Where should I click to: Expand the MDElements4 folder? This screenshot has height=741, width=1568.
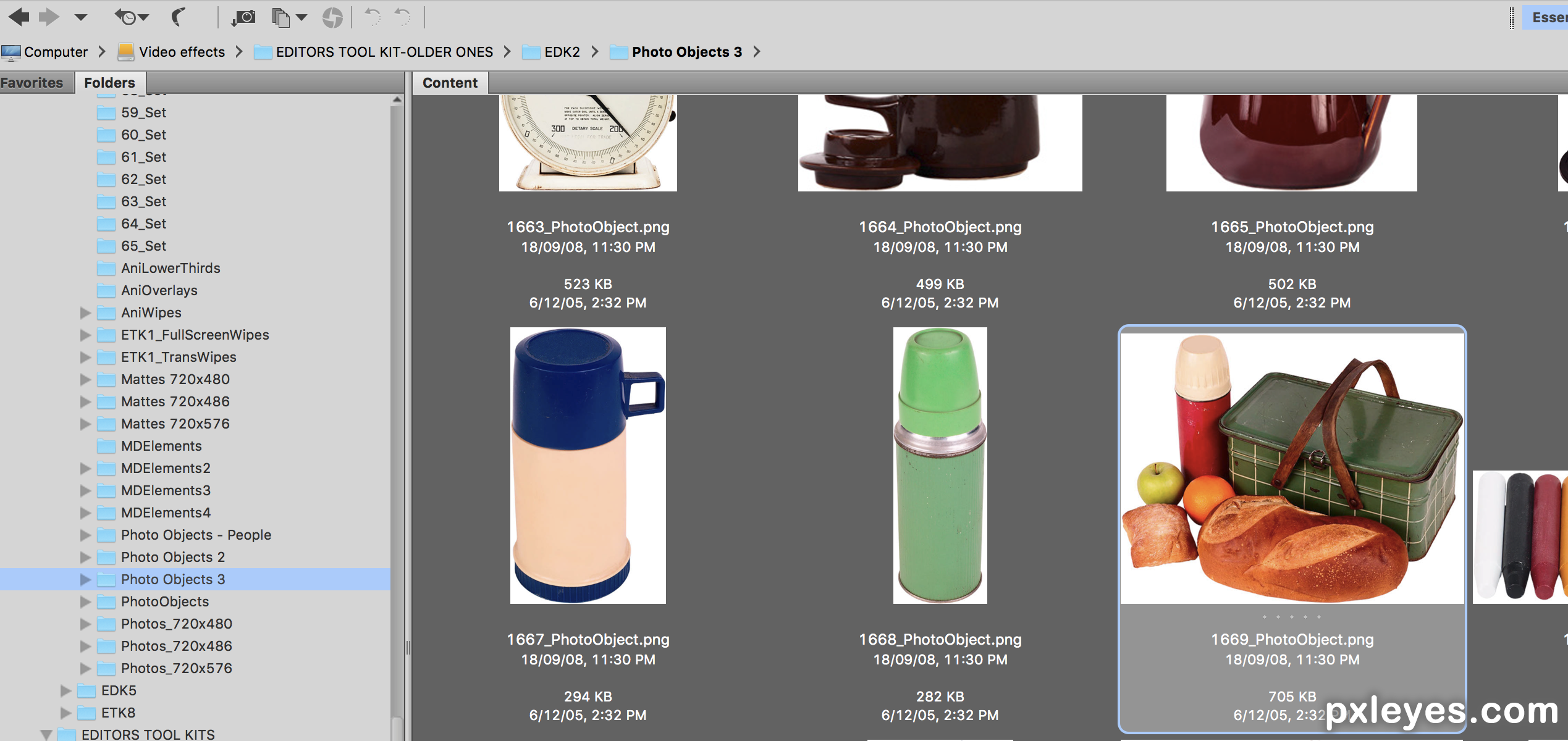coord(85,513)
